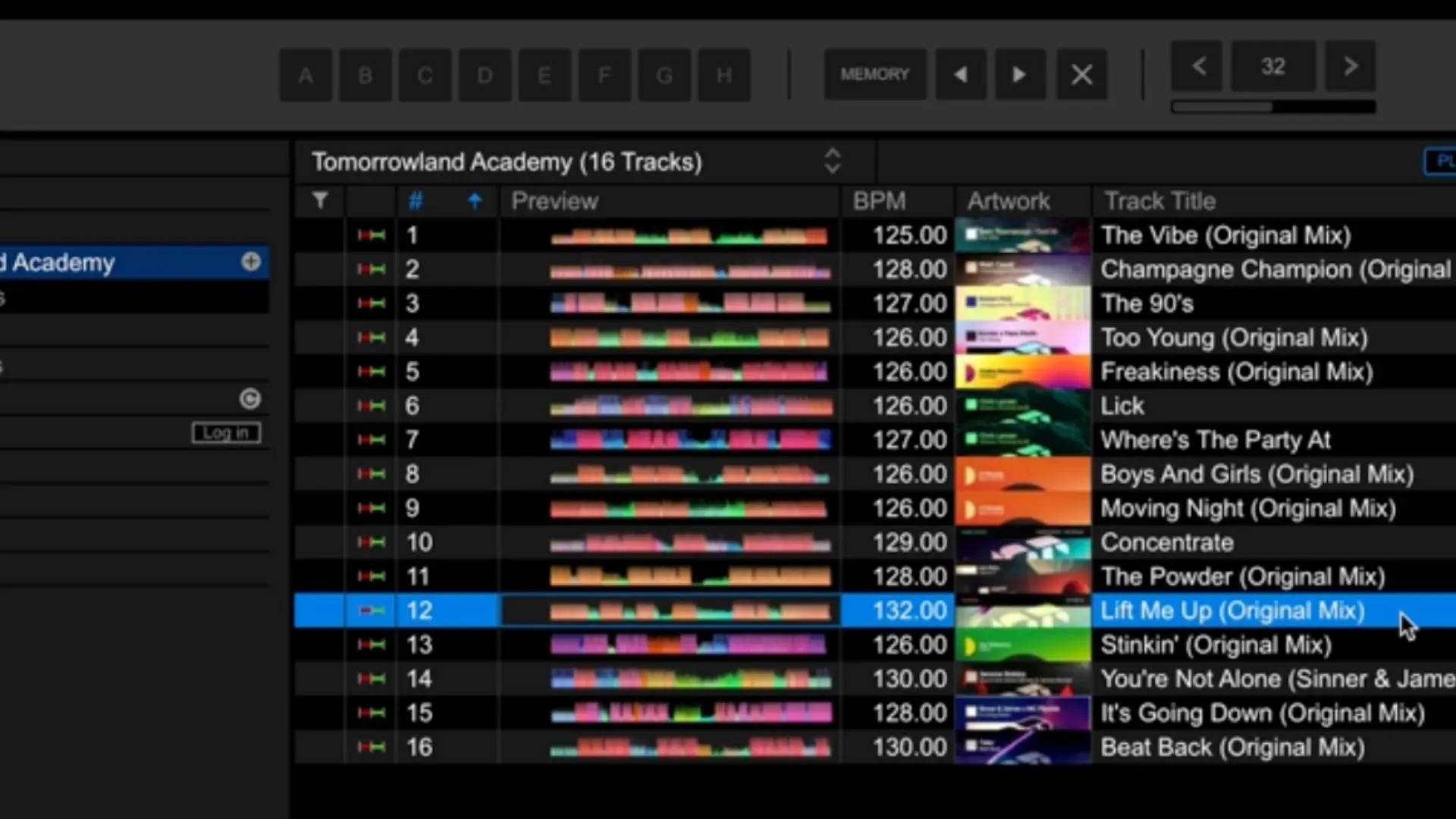The width and height of the screenshot is (1456, 819).
Task: Open artwork thumbnail for Concentrate
Action: coord(1023,542)
